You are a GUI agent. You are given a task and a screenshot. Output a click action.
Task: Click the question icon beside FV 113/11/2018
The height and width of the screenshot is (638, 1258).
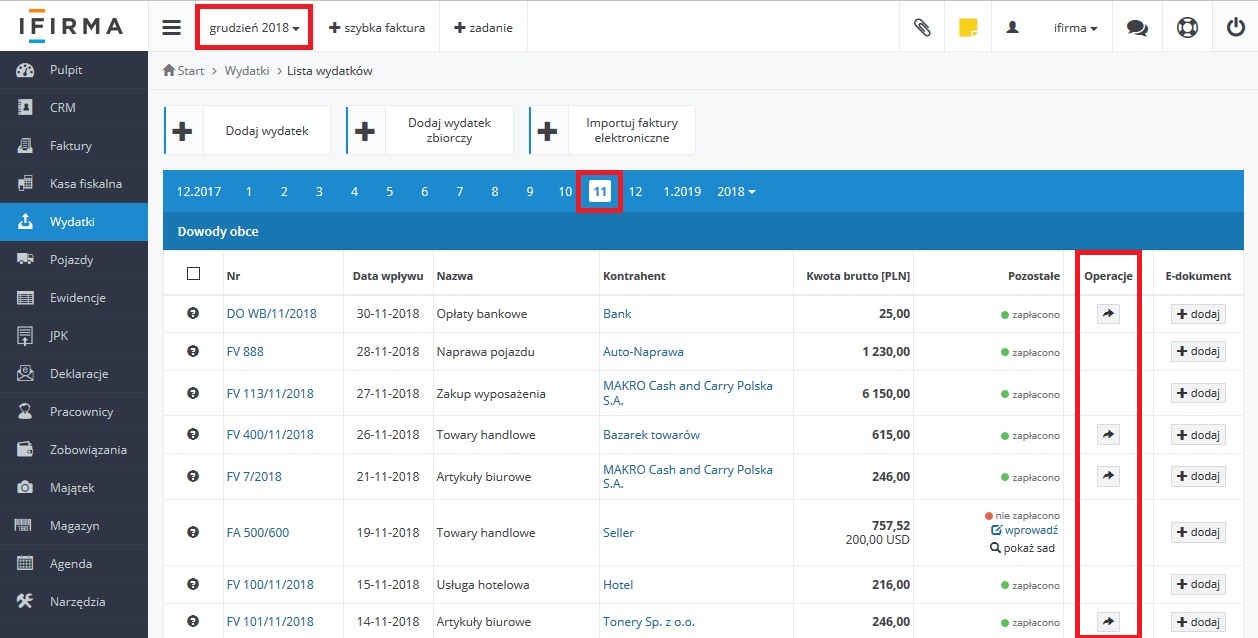[193, 393]
